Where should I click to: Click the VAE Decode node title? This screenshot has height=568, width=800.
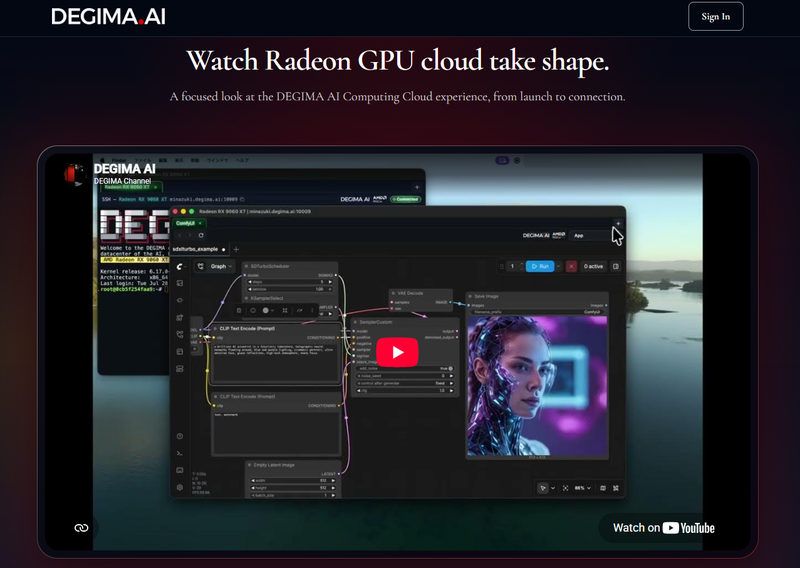click(410, 293)
